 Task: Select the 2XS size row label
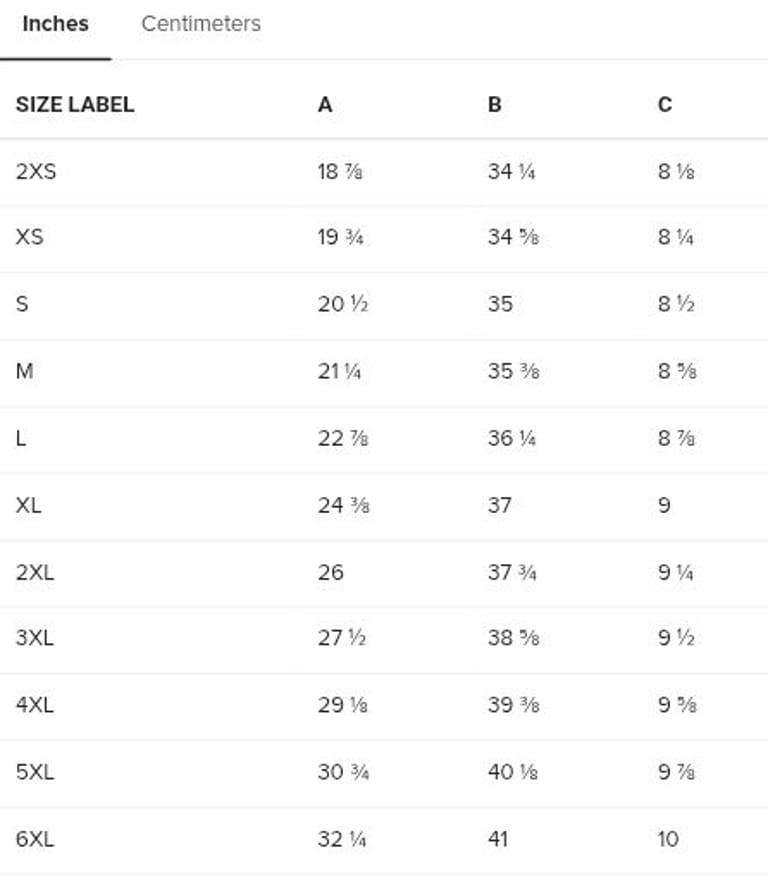(36, 171)
